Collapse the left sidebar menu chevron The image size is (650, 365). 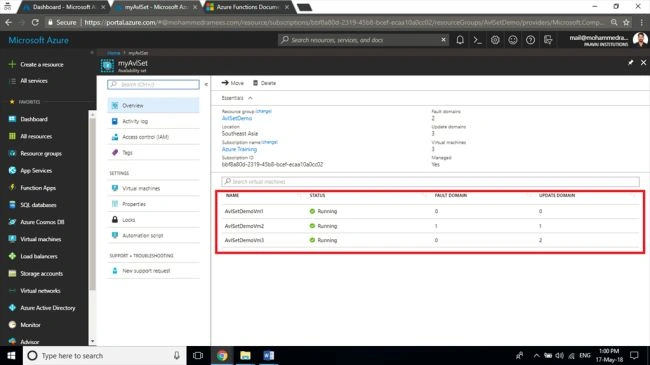point(92,53)
